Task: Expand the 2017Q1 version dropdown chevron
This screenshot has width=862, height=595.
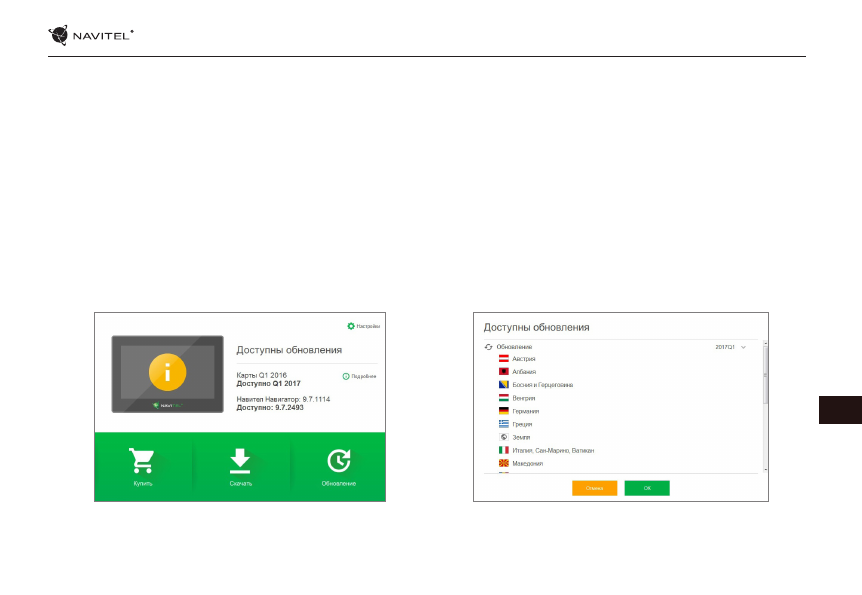Action: 743,347
